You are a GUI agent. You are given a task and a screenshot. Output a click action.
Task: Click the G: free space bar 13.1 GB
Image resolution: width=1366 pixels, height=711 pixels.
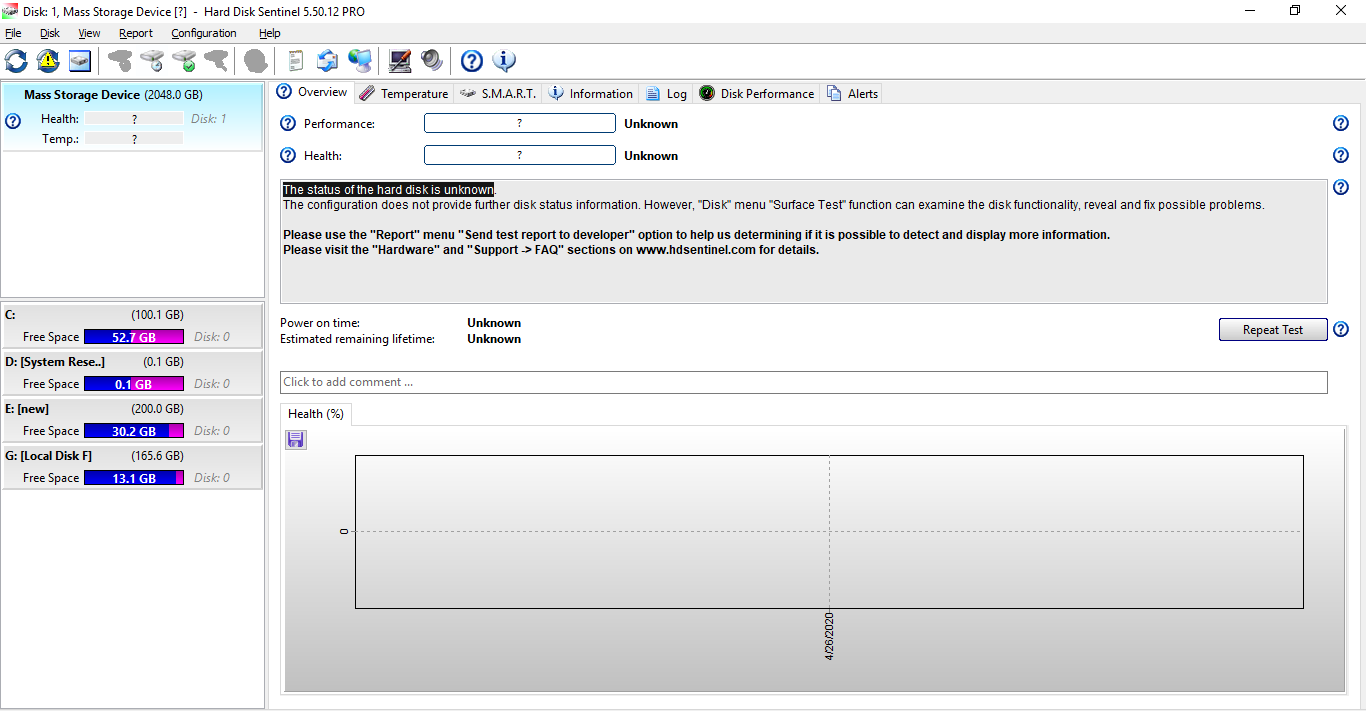tap(134, 478)
